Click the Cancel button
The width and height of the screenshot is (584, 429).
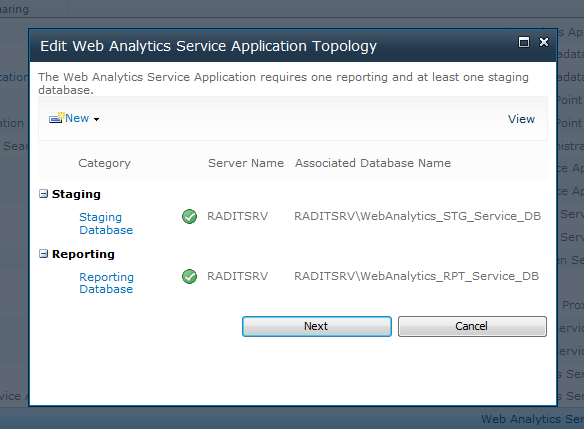point(472,326)
